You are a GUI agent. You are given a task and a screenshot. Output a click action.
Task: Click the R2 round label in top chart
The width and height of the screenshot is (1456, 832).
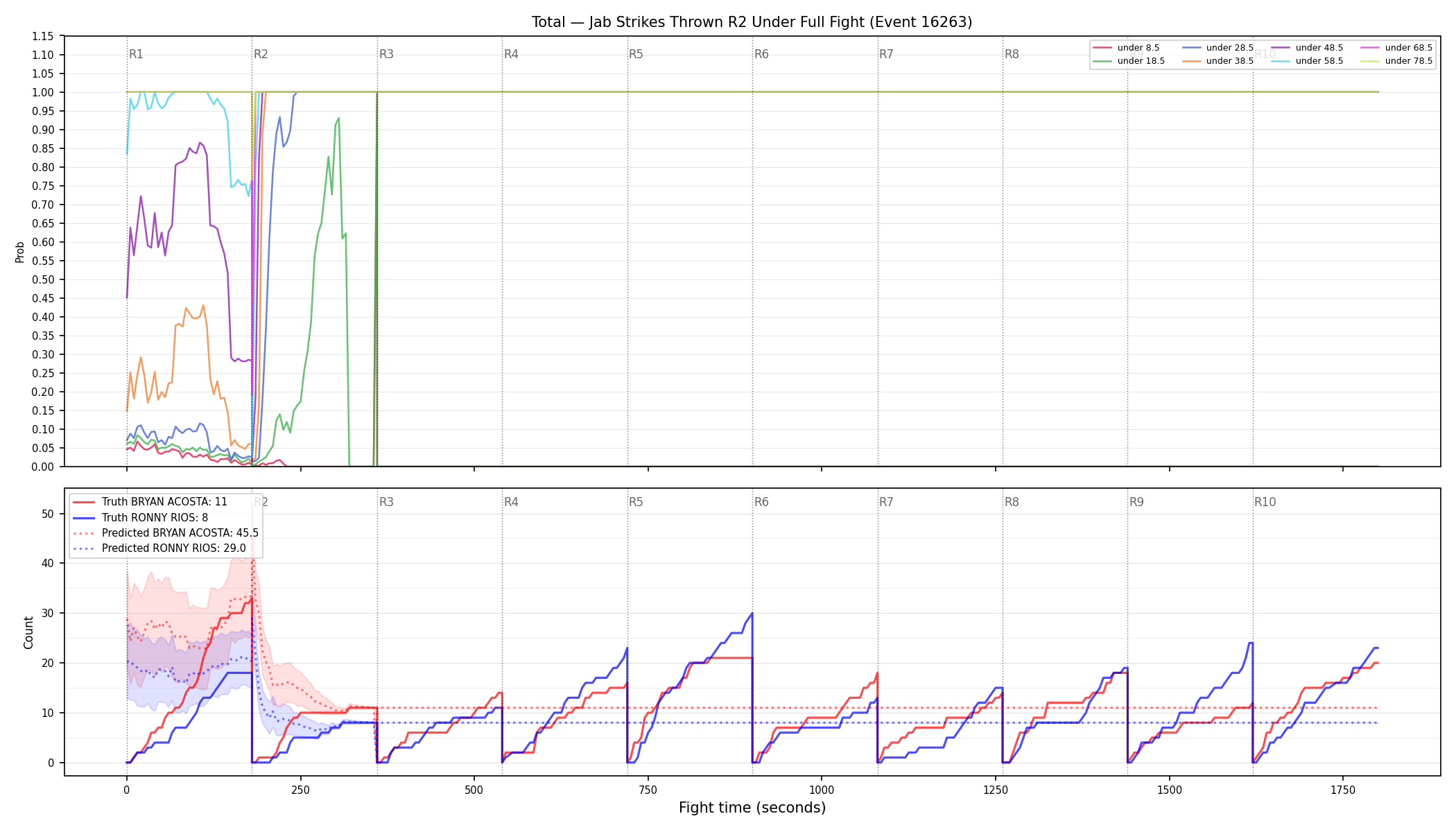point(261,54)
